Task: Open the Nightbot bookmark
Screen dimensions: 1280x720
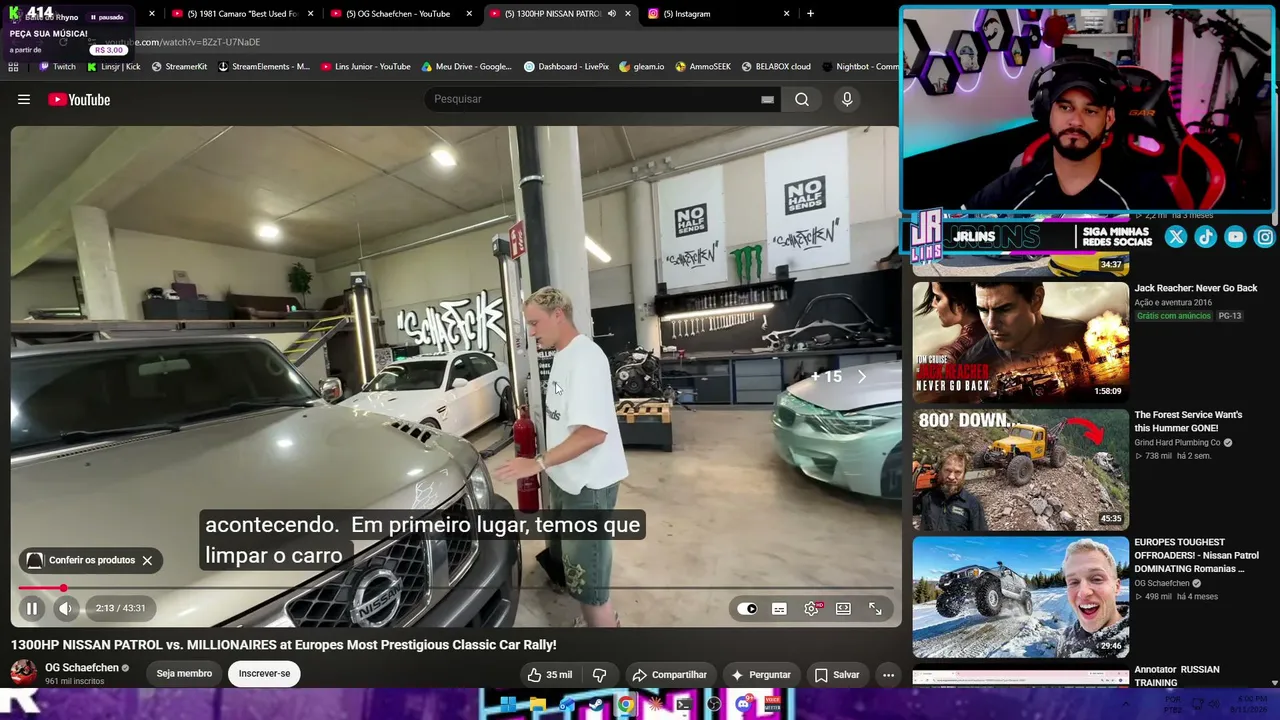Action: [x=860, y=67]
